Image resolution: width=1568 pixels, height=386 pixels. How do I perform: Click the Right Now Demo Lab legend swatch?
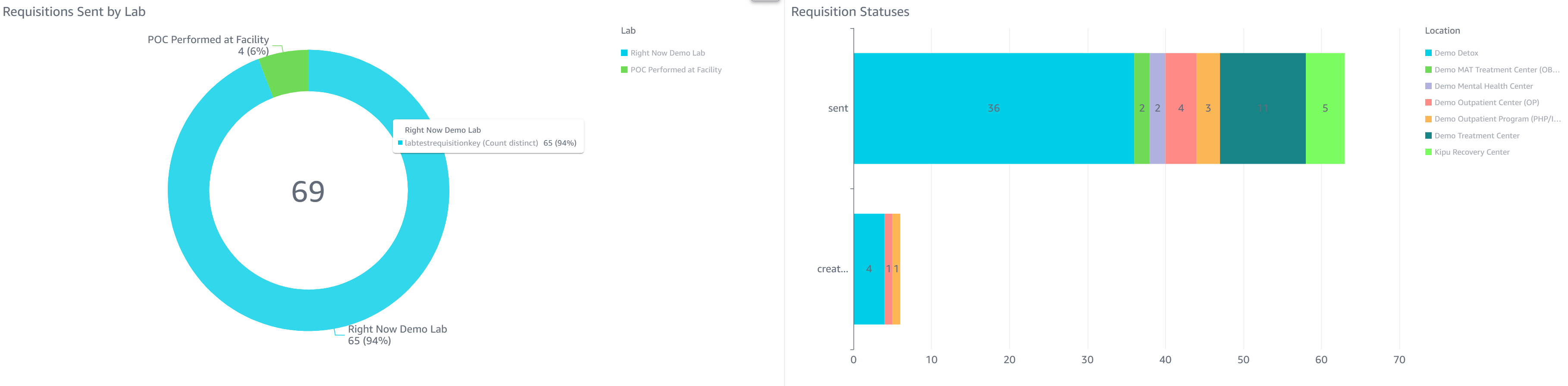click(624, 53)
